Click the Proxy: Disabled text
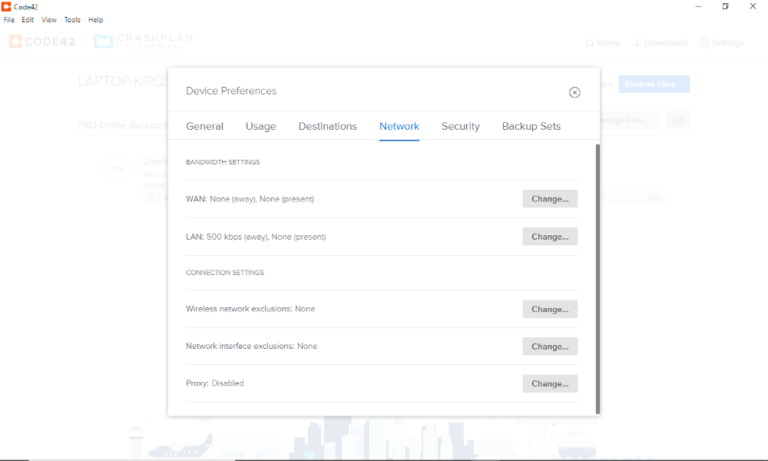This screenshot has height=461, width=768. (215, 383)
